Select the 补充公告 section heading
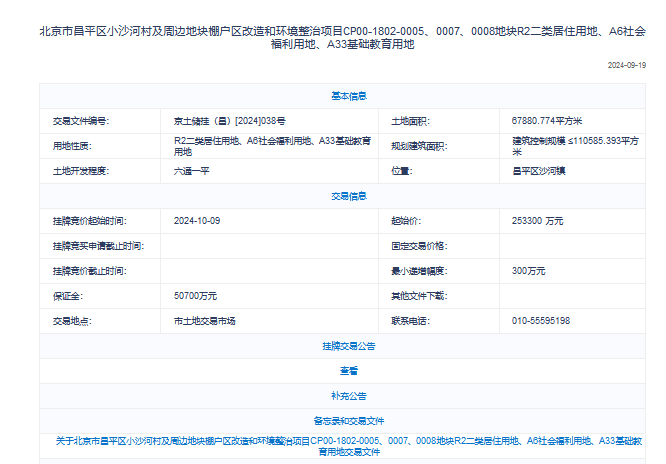The image size is (666, 464). tap(348, 395)
